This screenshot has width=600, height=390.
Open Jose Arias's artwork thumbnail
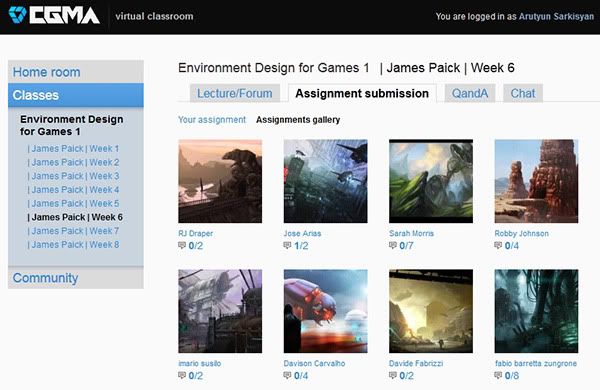click(x=325, y=181)
